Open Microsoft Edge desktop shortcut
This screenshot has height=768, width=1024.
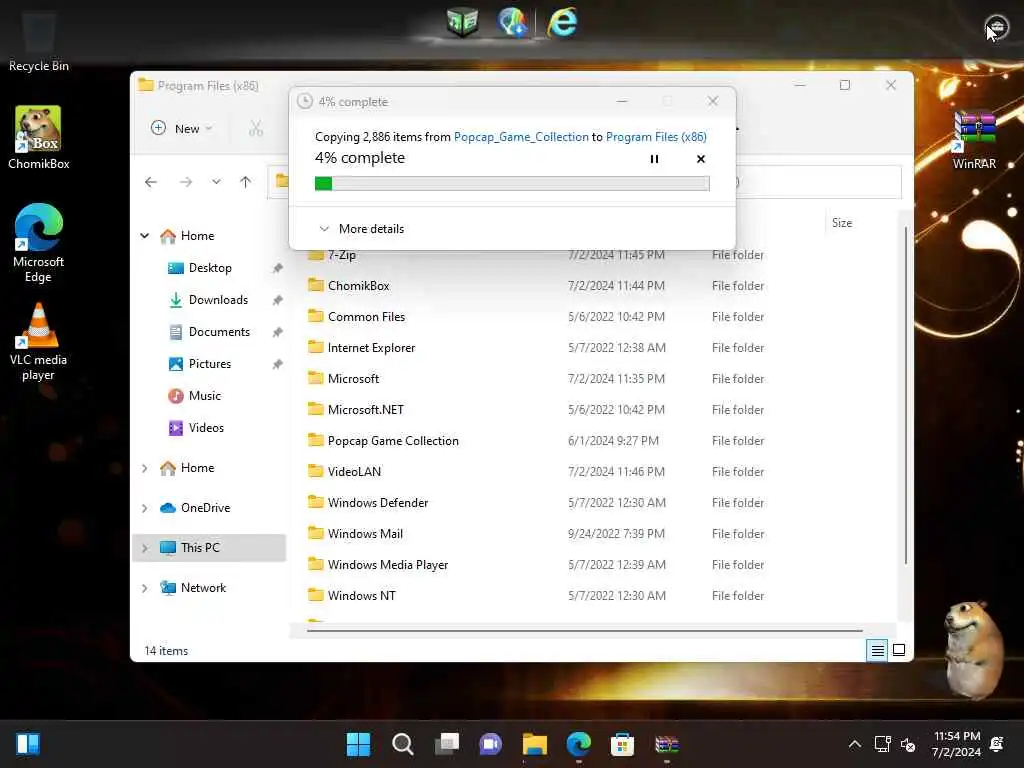tap(39, 242)
